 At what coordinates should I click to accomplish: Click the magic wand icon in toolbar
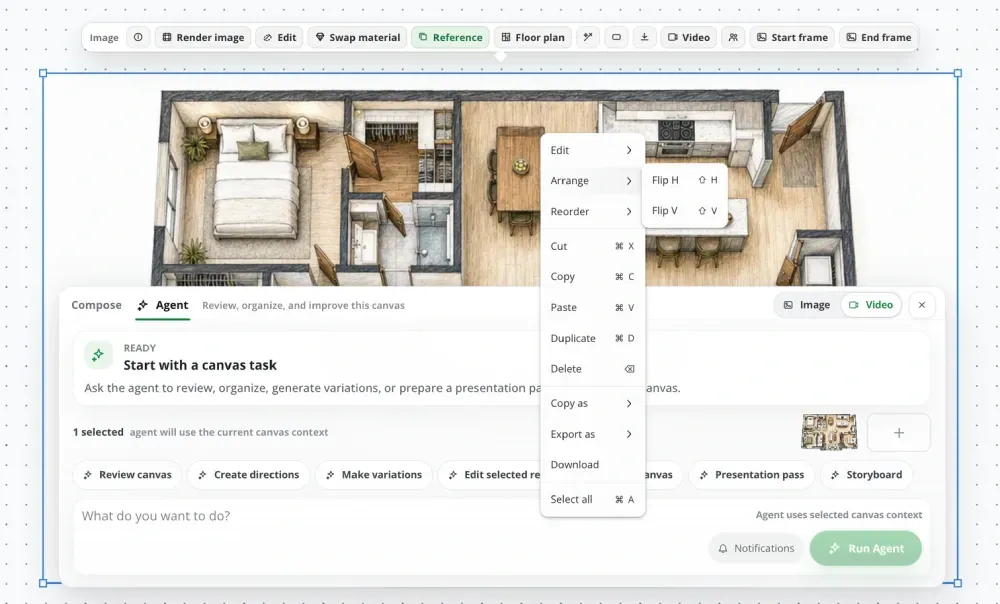(588, 37)
